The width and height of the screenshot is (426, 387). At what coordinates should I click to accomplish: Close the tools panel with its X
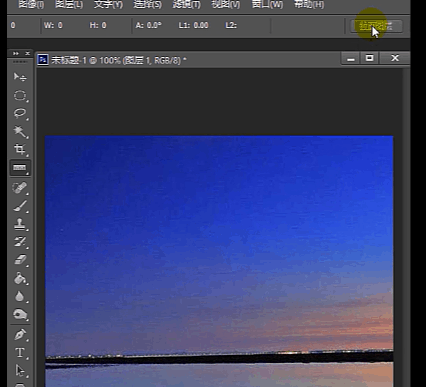tap(27, 53)
